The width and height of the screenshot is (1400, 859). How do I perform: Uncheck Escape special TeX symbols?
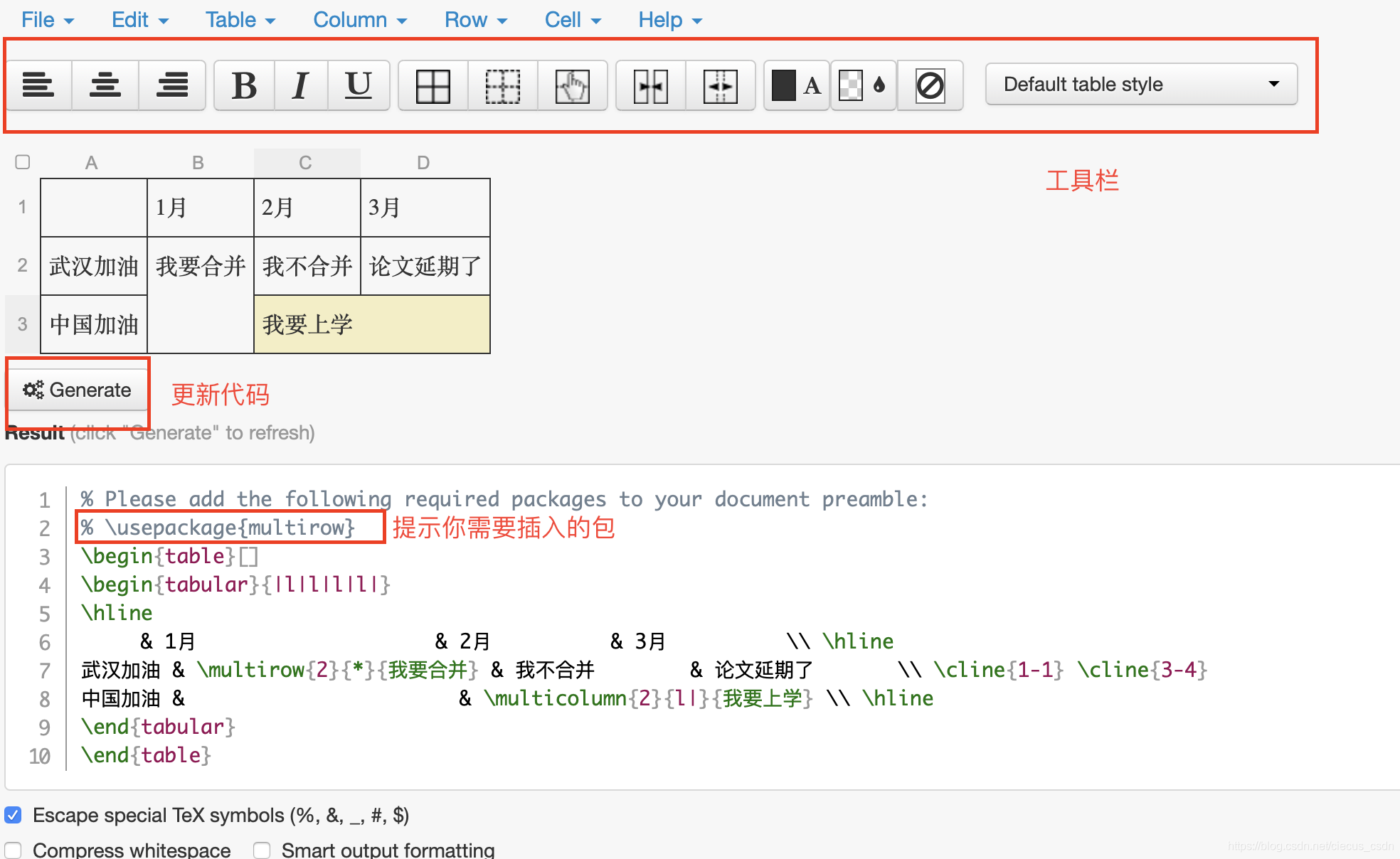(x=14, y=815)
